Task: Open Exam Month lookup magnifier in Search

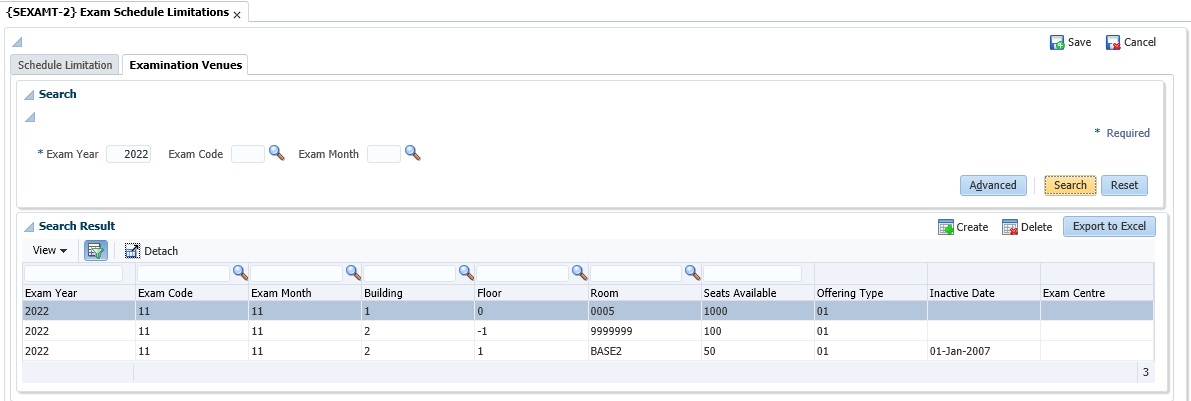Action: pos(412,153)
